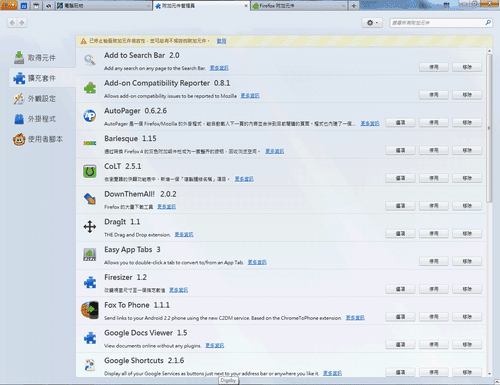
Task: Open the gear tools dropdown menu
Action: 372,23
